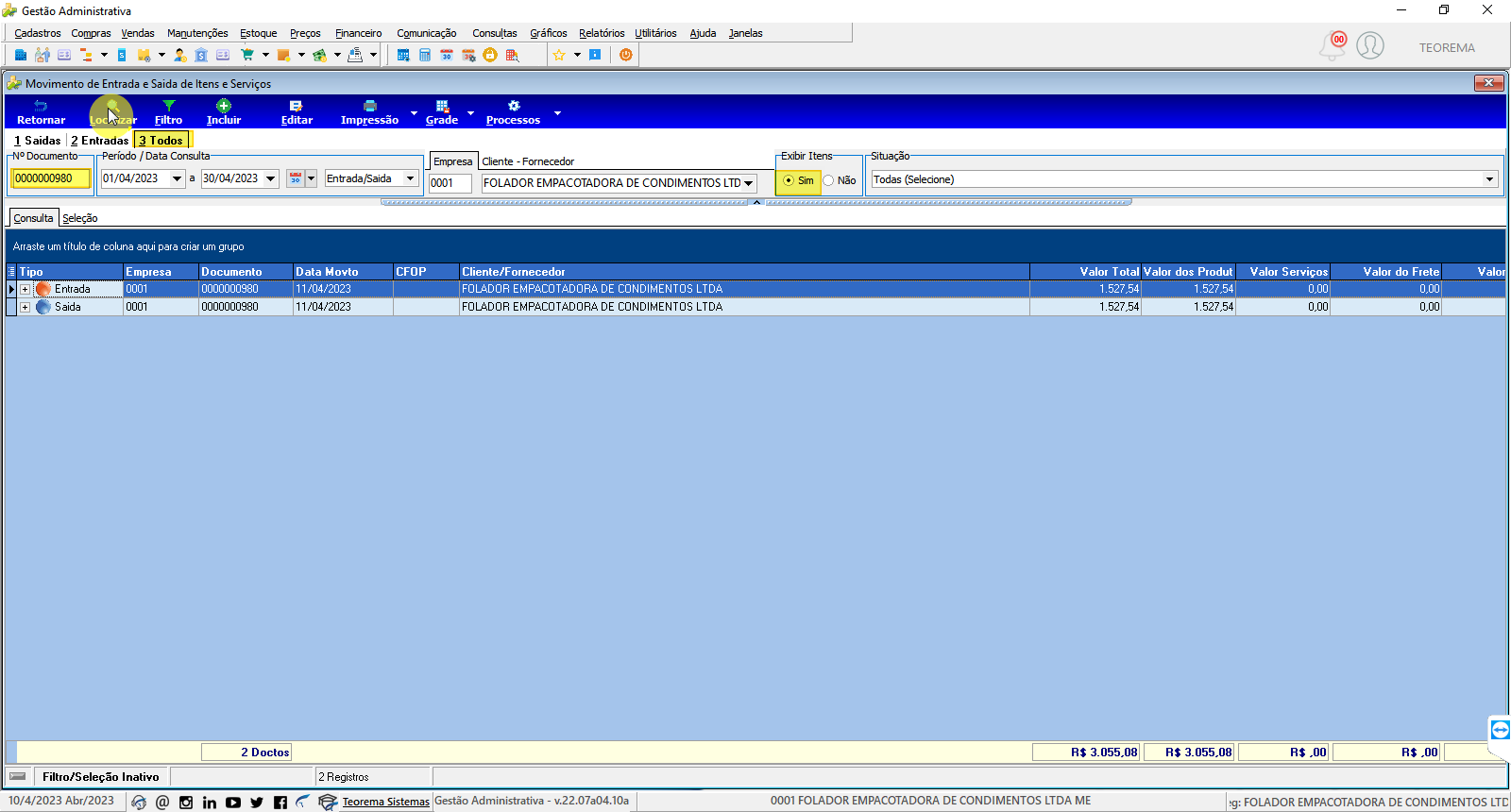1511x812 pixels.
Task: Open the user profile avatar icon
Action: click(1370, 45)
